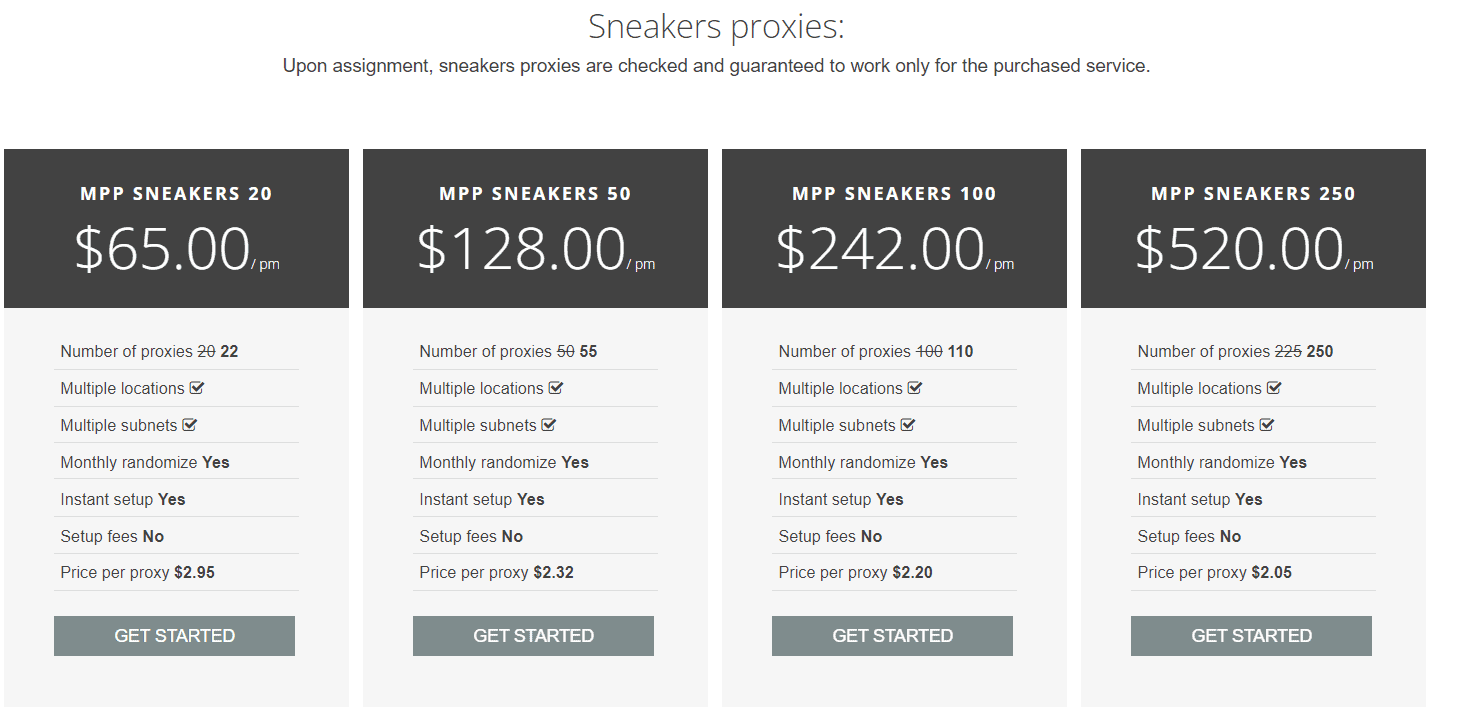Click Multiple subnets checkmark in Sneakers 50 plan
Image resolution: width=1460 pixels, height=722 pixels.
click(x=549, y=425)
